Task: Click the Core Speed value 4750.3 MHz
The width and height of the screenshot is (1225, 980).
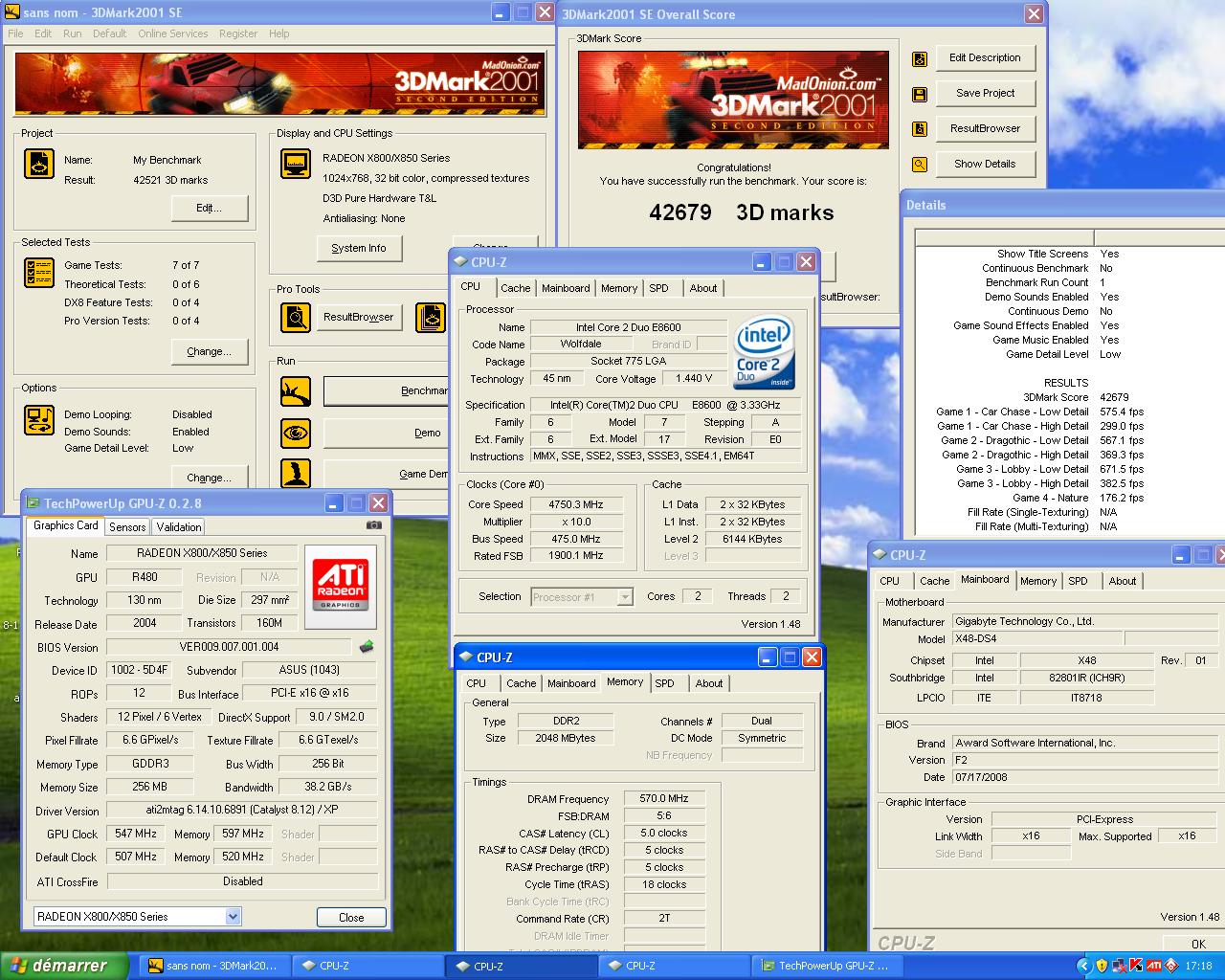Action: (576, 504)
